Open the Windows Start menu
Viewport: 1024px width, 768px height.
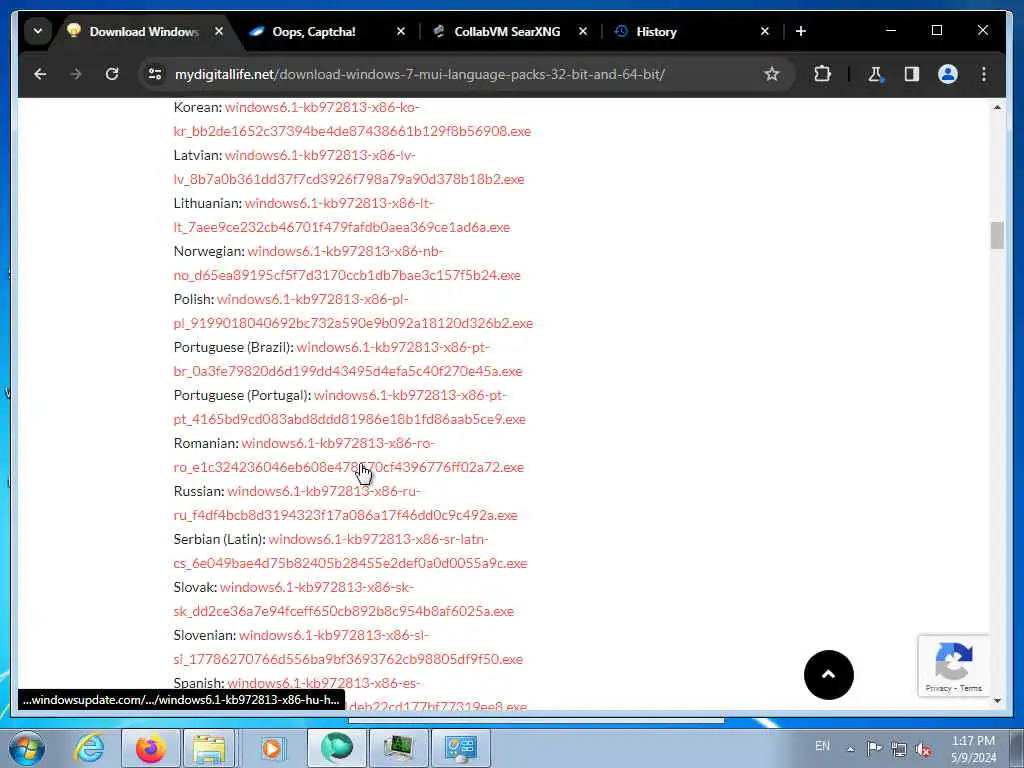[x=26, y=748]
